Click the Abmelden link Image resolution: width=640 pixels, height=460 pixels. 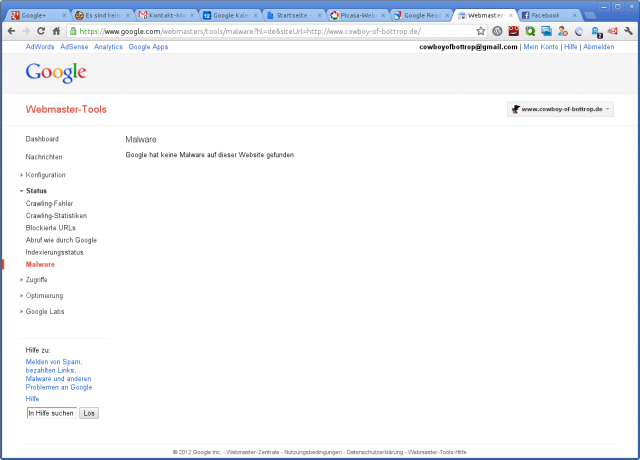(598, 47)
